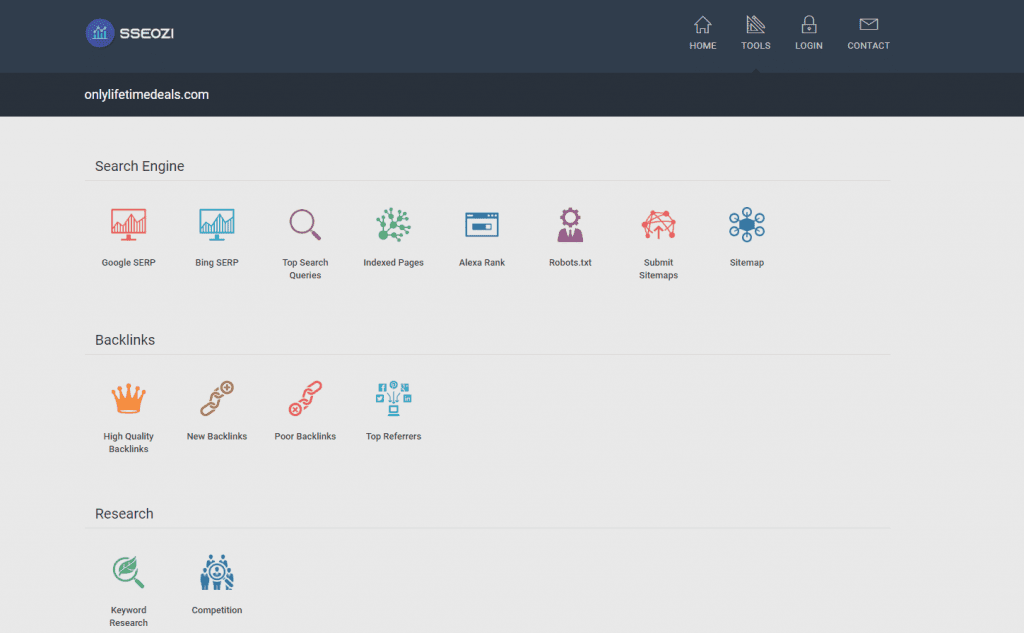Open the Sitemap network icon
The image size is (1024, 633).
[x=747, y=225]
